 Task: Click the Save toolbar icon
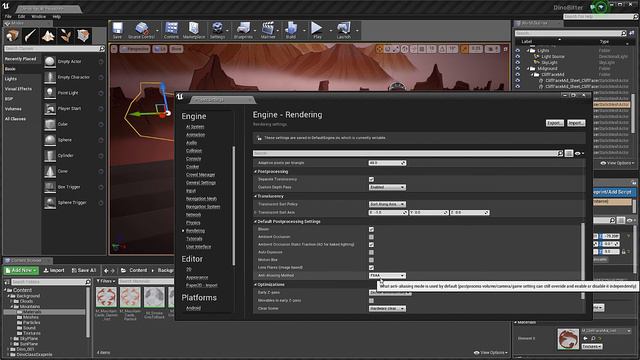pyautogui.click(x=118, y=29)
